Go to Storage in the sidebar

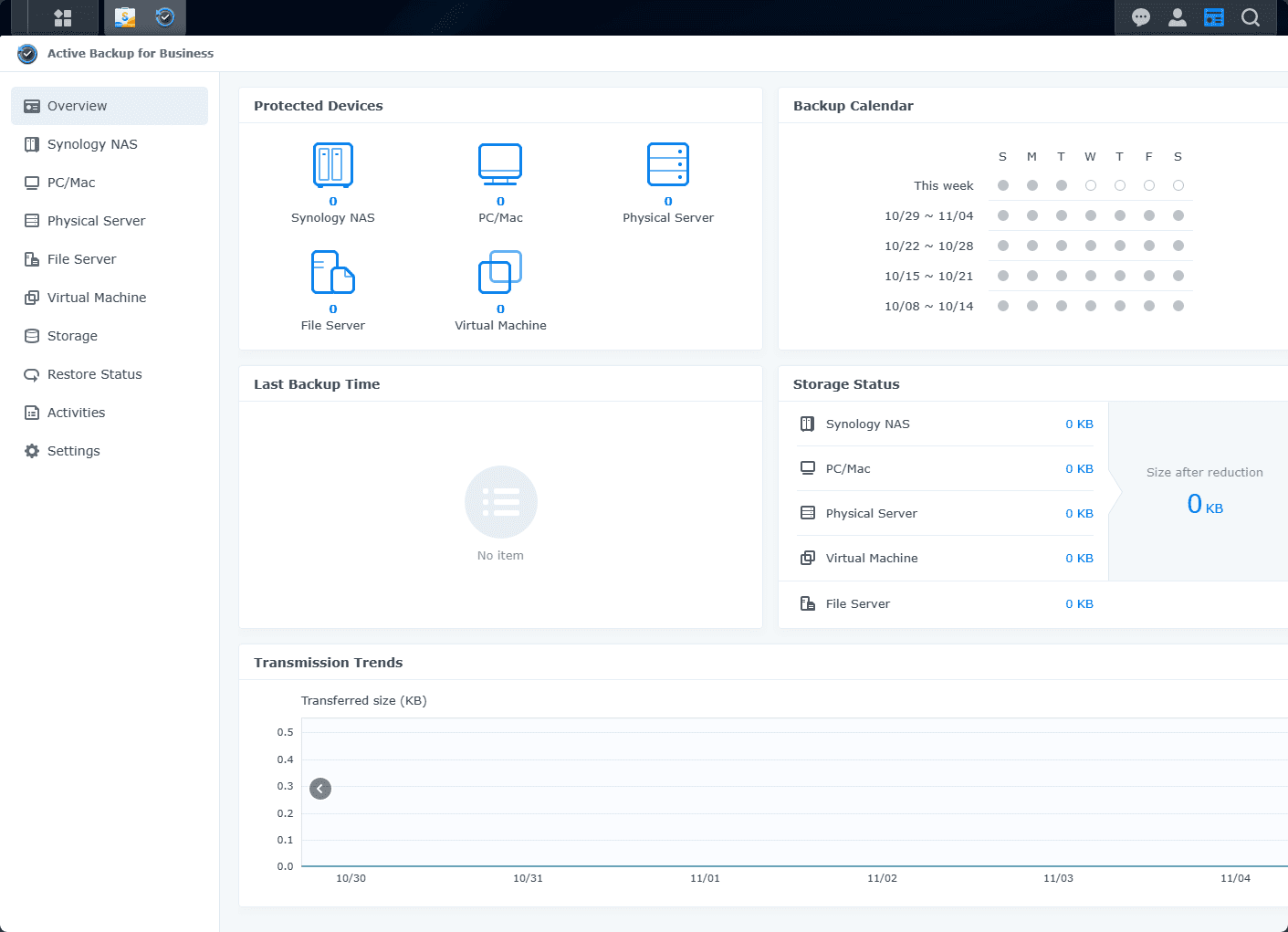coord(72,336)
